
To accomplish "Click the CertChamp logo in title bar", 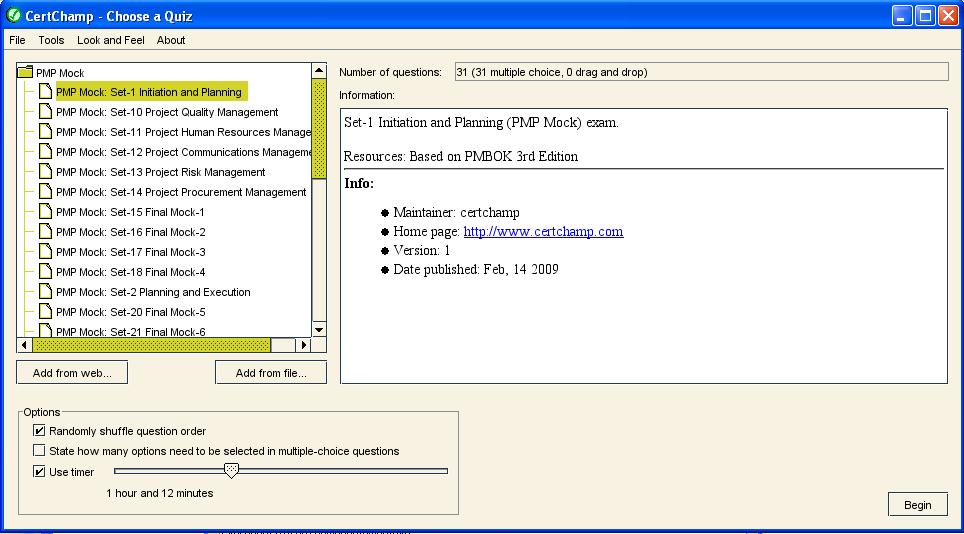I will click(13, 15).
